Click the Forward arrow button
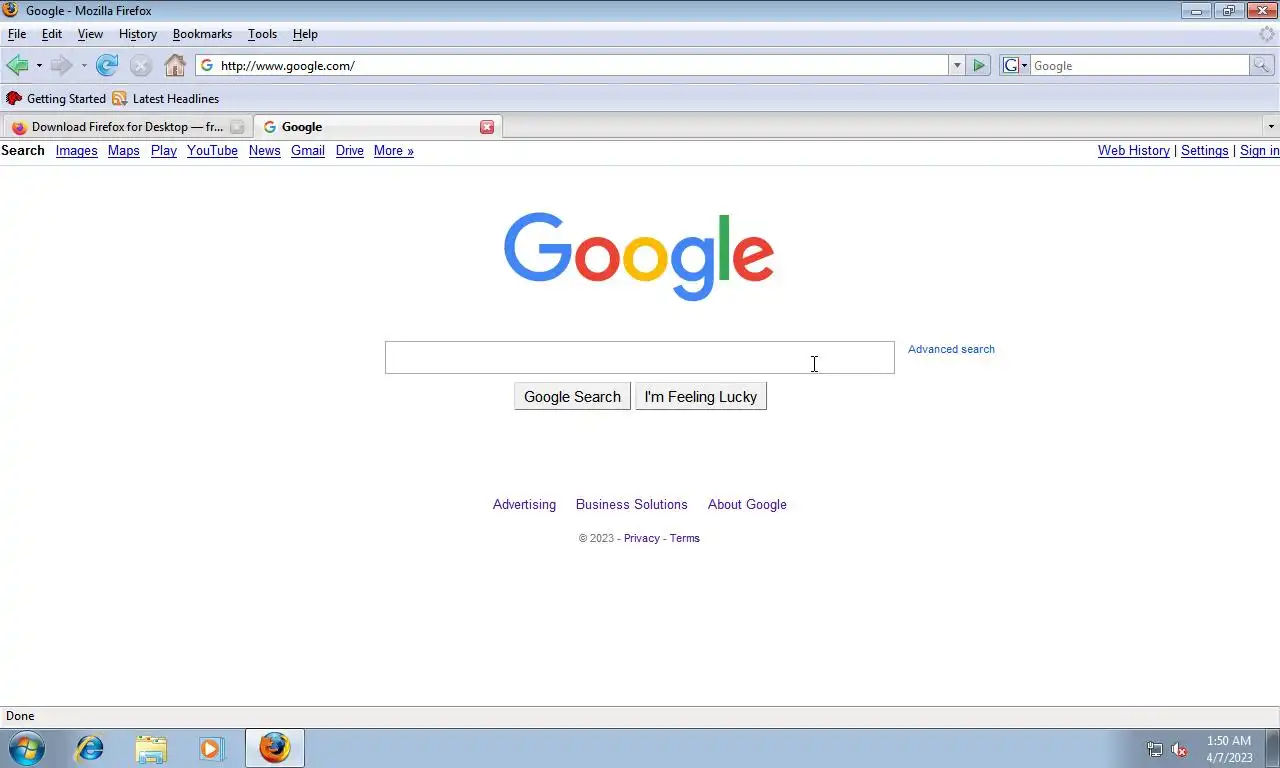Image resolution: width=1280 pixels, height=768 pixels. point(61,66)
